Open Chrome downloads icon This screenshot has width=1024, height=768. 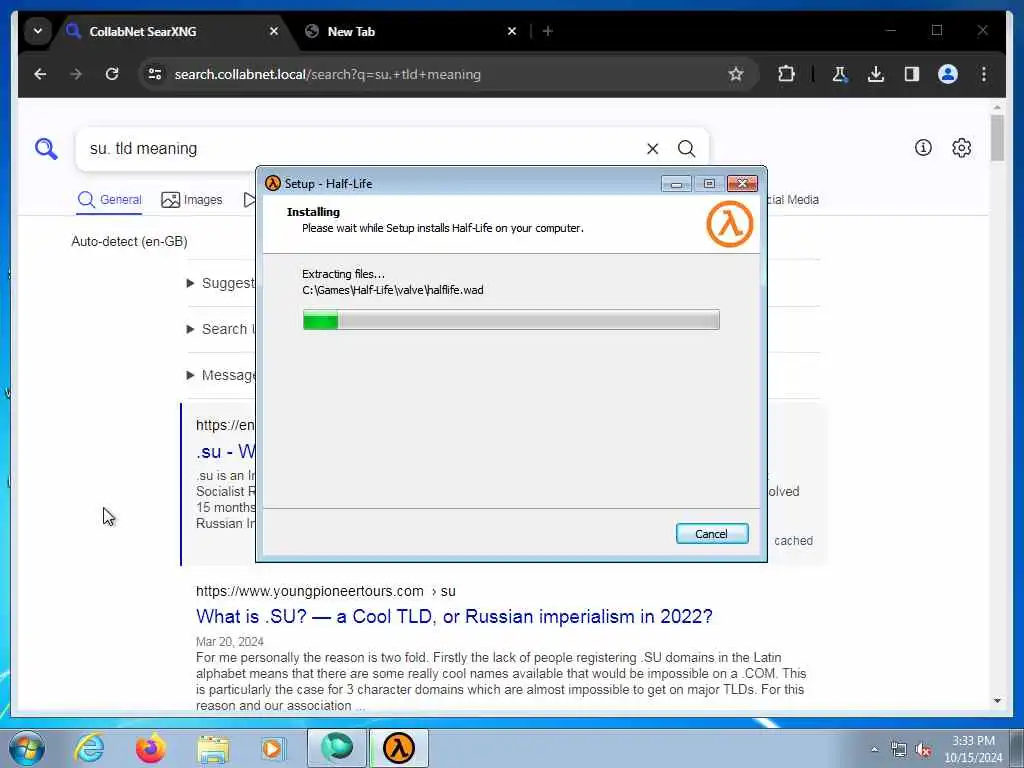[876, 74]
